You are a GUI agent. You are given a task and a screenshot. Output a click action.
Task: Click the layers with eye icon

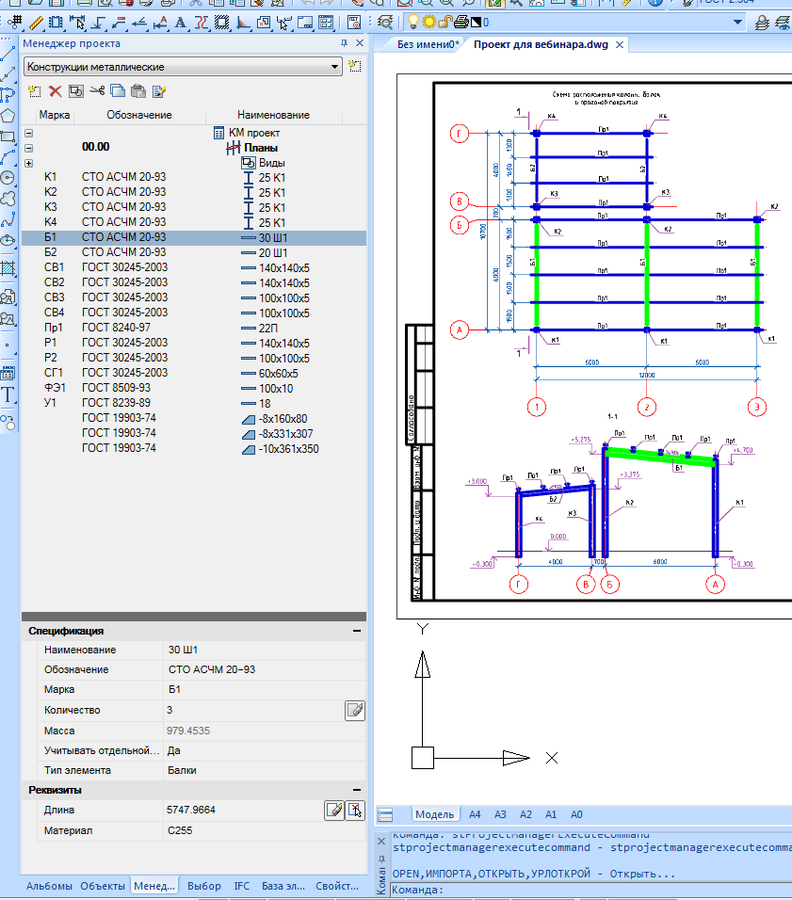pos(783,22)
